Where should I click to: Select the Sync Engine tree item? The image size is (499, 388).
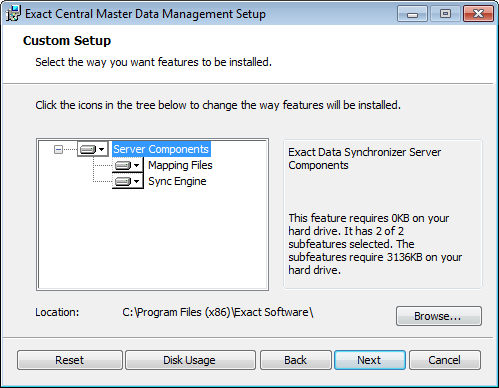[177, 181]
